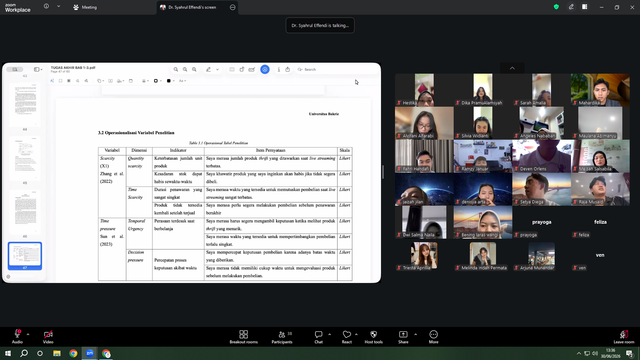This screenshot has width=640, height=360.
Task: Click the green encryption shield icon
Action: (x=556, y=7)
